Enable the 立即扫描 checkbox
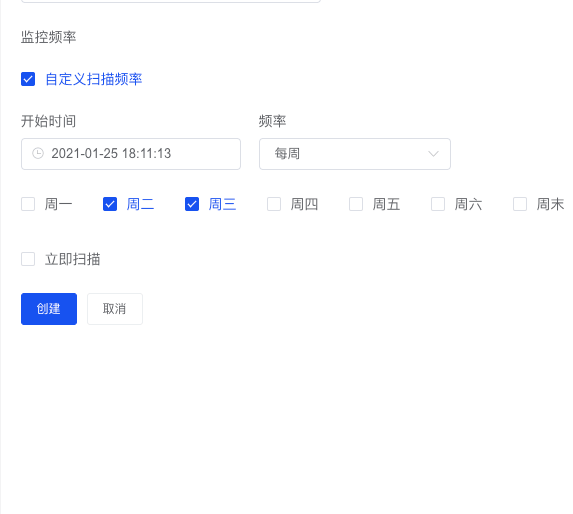 point(28,259)
